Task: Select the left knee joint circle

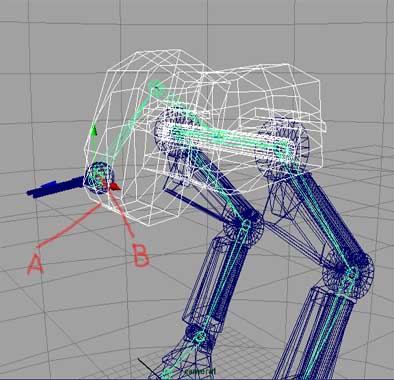Action: pyautogui.click(x=246, y=226)
